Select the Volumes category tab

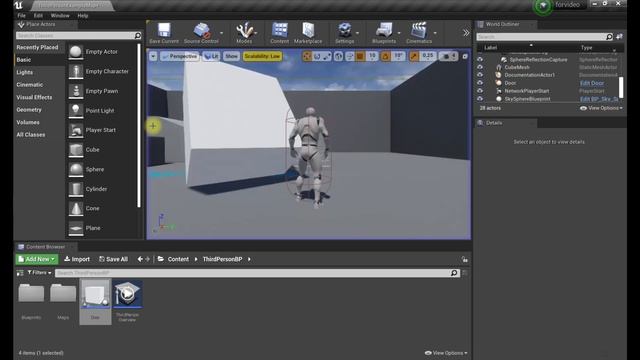pyautogui.click(x=28, y=122)
